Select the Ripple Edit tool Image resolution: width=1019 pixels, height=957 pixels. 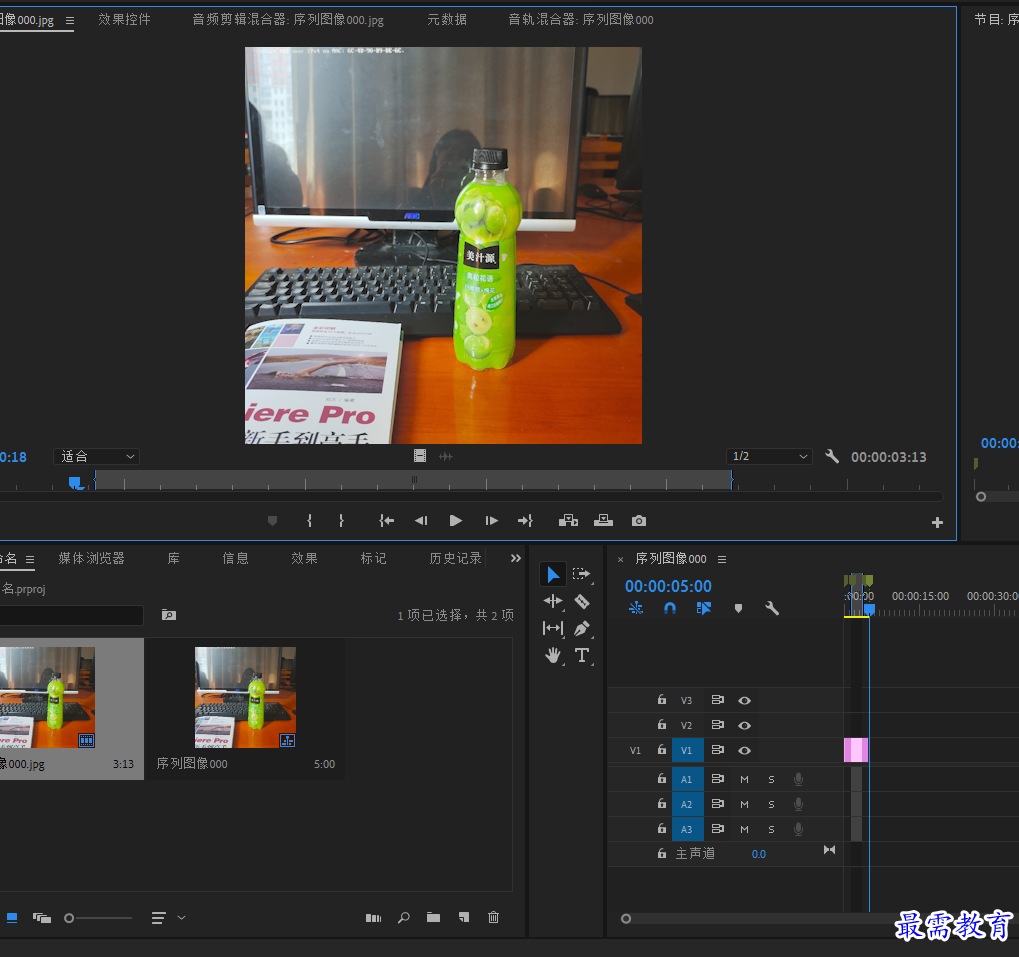pos(553,601)
